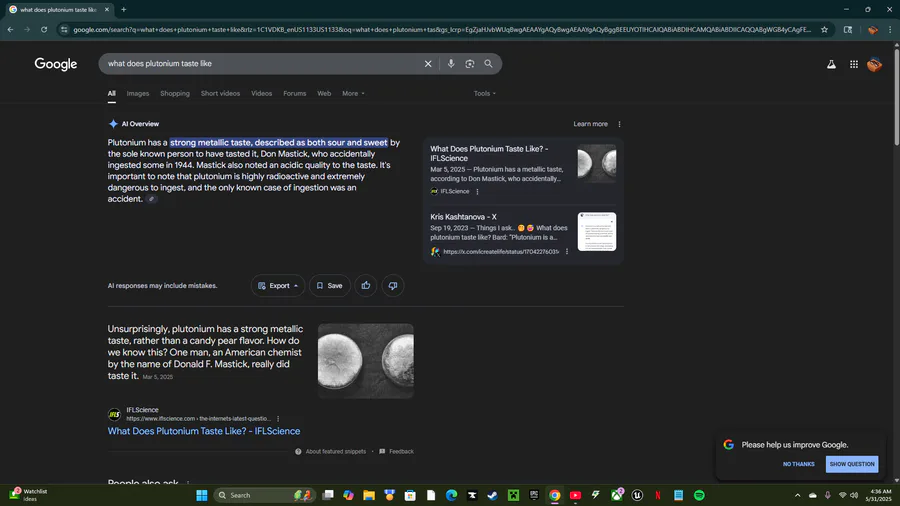900x506 pixels.
Task: Open the Watchlist Ideas taskbar widget
Action: pyautogui.click(x=29, y=495)
